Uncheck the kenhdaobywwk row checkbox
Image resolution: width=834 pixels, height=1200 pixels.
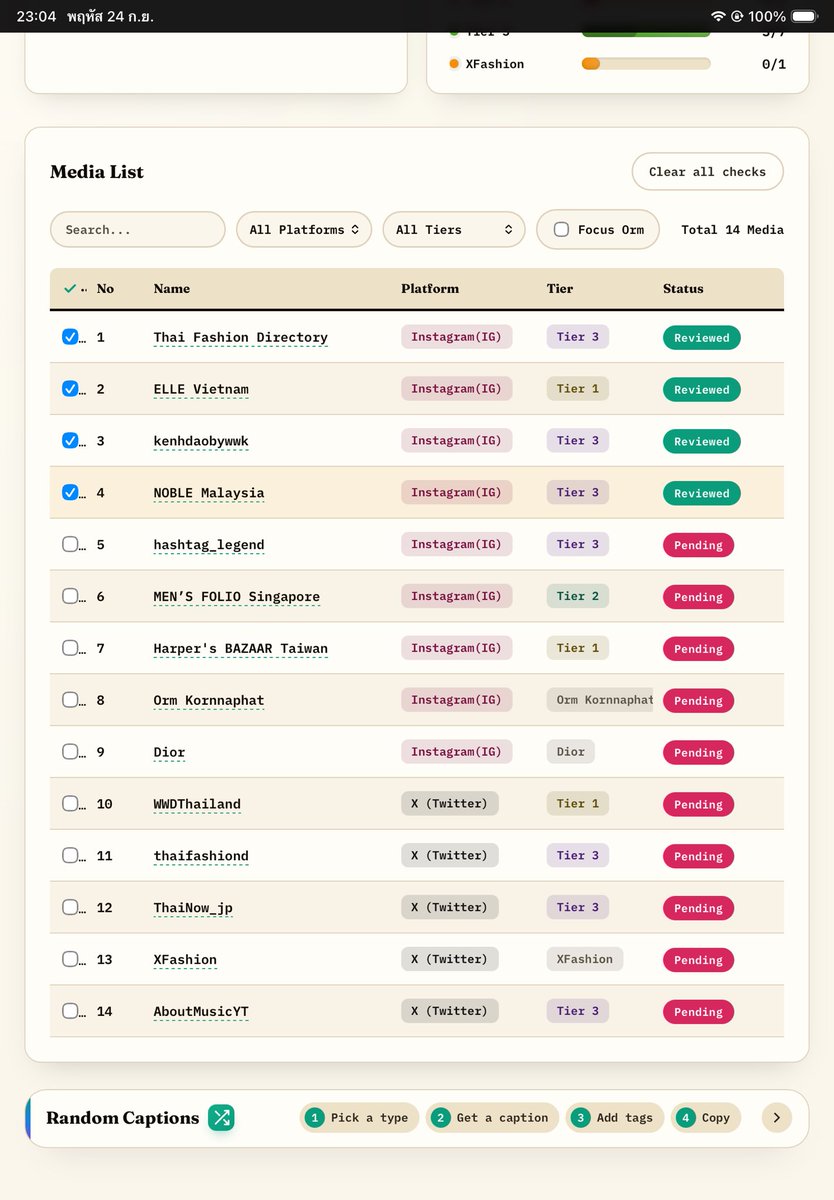(x=70, y=441)
